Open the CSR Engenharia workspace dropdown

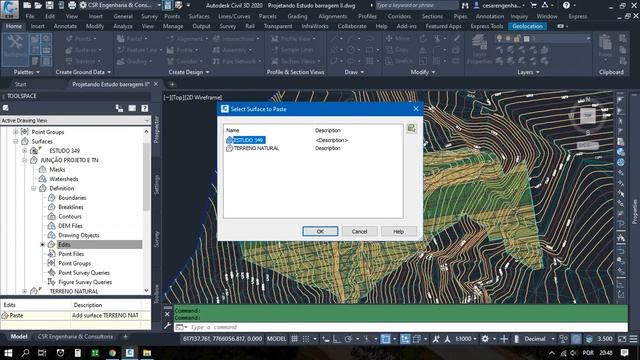[120, 5]
